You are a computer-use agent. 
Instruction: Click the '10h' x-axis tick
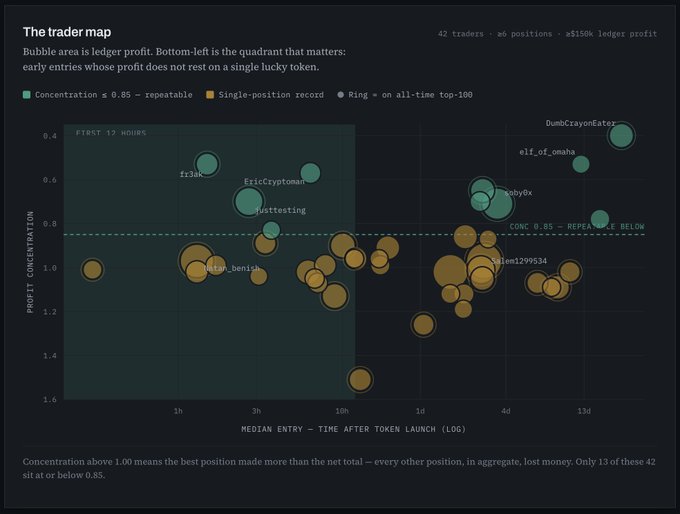pos(342,411)
